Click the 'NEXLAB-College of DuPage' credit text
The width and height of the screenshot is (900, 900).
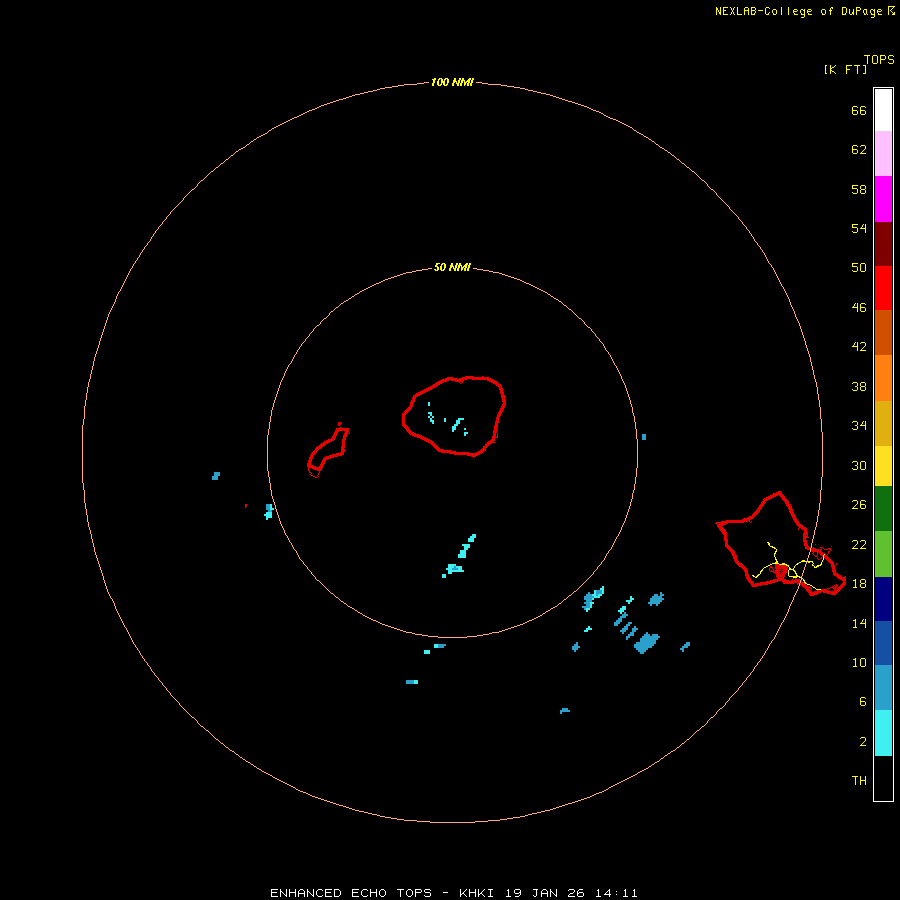(x=798, y=11)
